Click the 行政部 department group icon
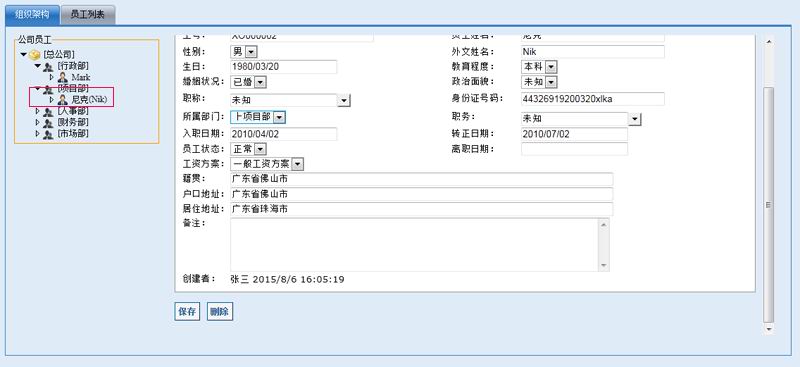 coord(48,66)
